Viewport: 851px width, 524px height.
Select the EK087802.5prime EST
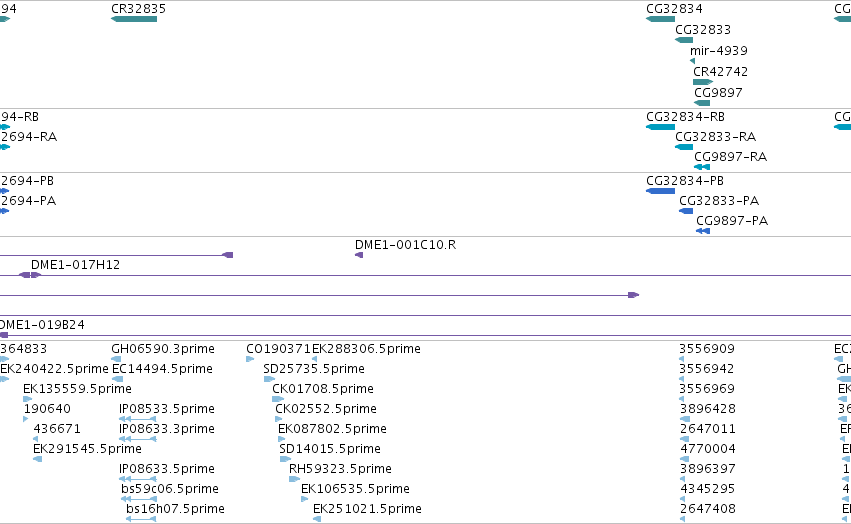click(282, 439)
